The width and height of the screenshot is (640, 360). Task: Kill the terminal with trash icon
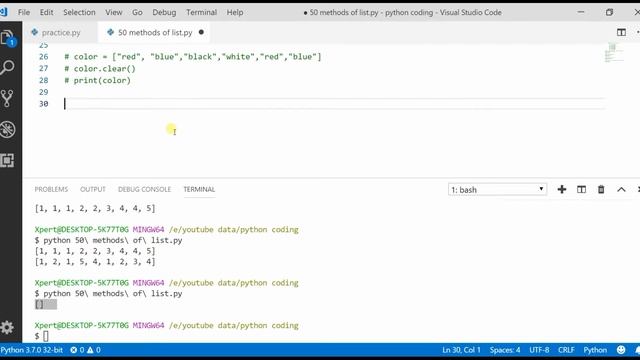[601, 189]
